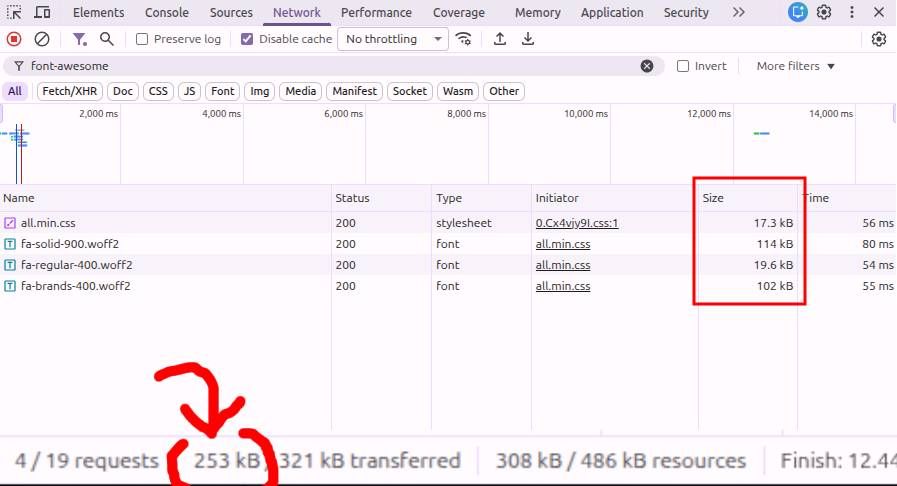Open the blue chat issues icon
Screen dimensions: 897x486
tap(797, 12)
